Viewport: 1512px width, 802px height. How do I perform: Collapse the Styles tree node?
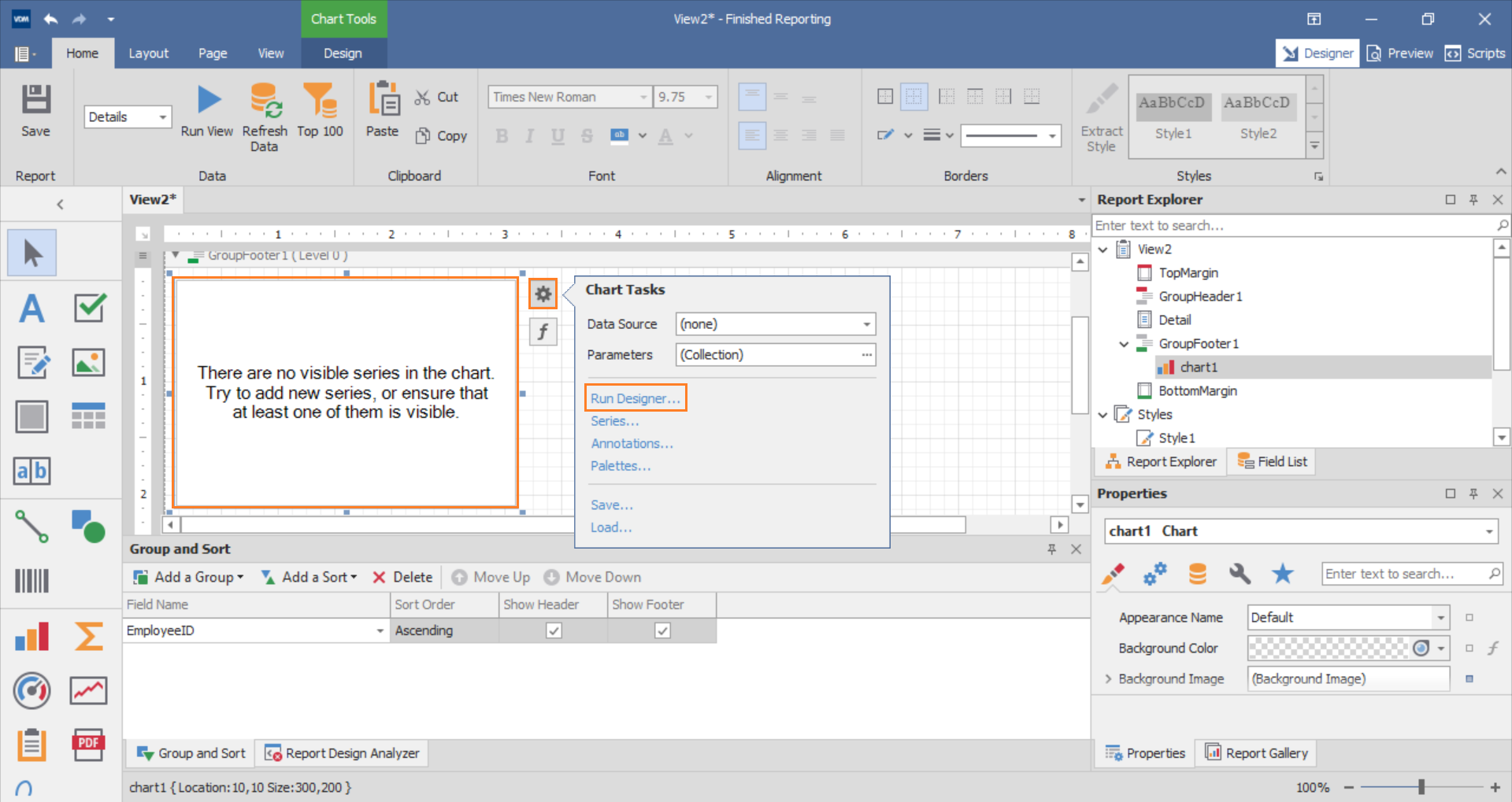1102,415
